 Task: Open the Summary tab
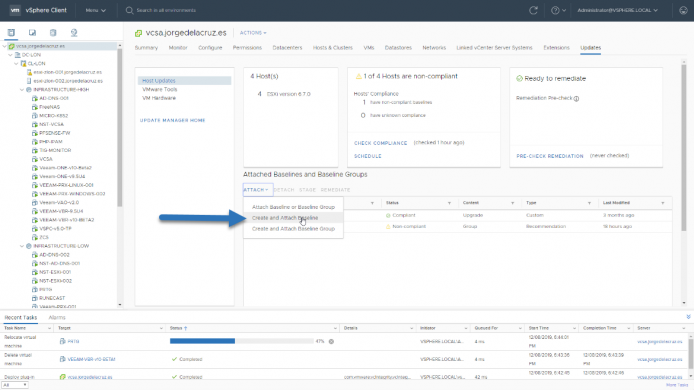146,48
